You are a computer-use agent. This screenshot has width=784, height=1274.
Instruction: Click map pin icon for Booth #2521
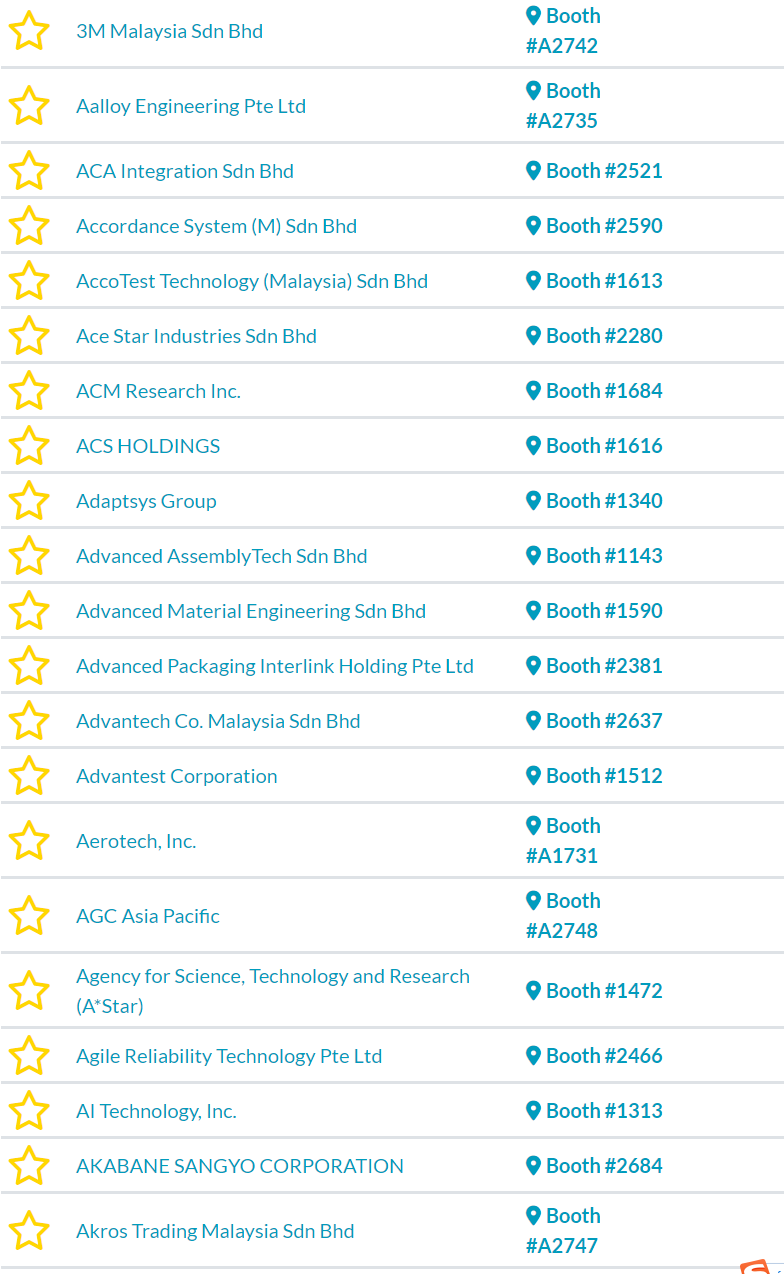point(534,171)
